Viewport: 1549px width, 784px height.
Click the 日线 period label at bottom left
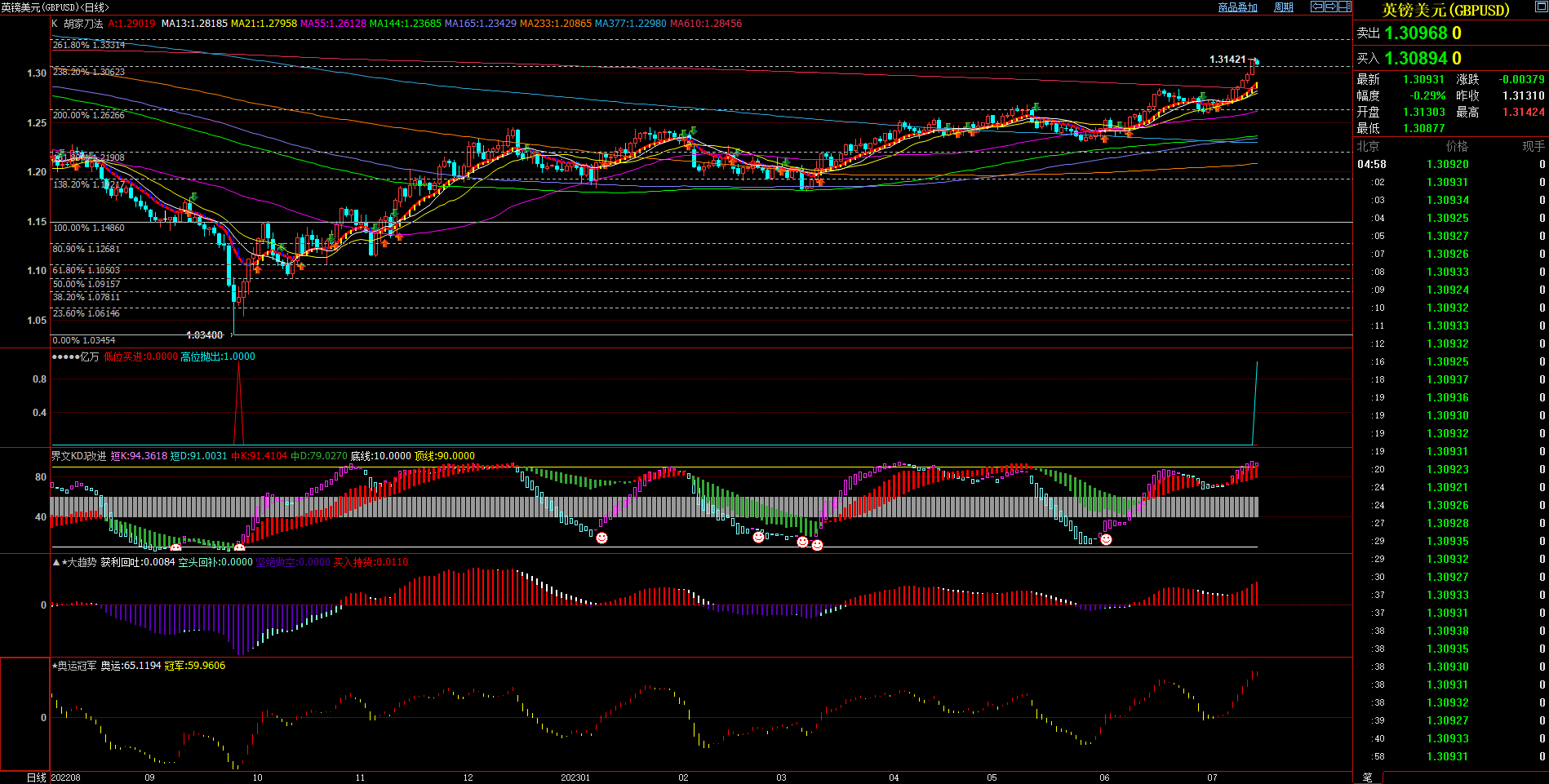pos(36,777)
